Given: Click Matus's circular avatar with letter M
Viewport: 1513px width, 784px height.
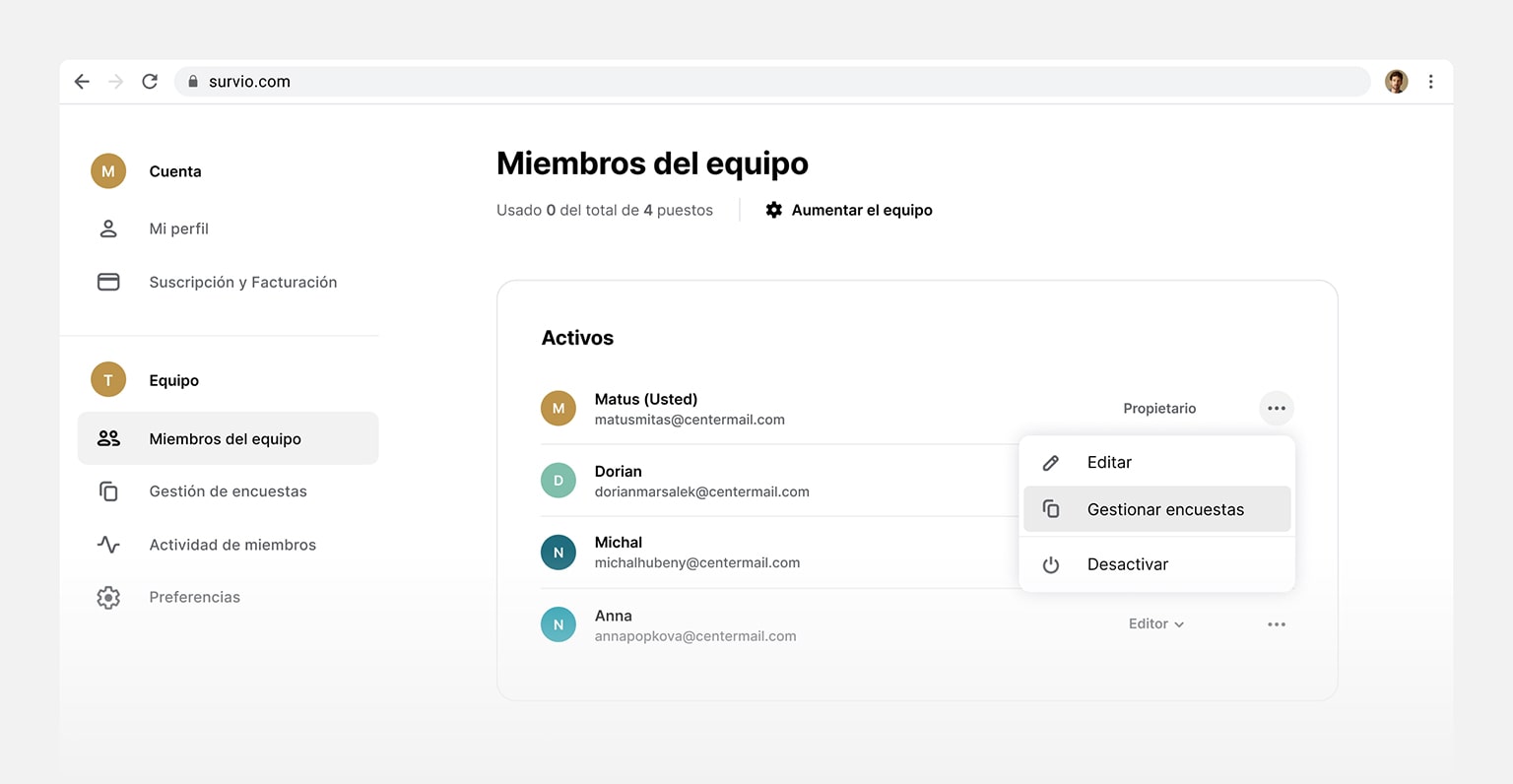Looking at the screenshot, I should click(559, 407).
